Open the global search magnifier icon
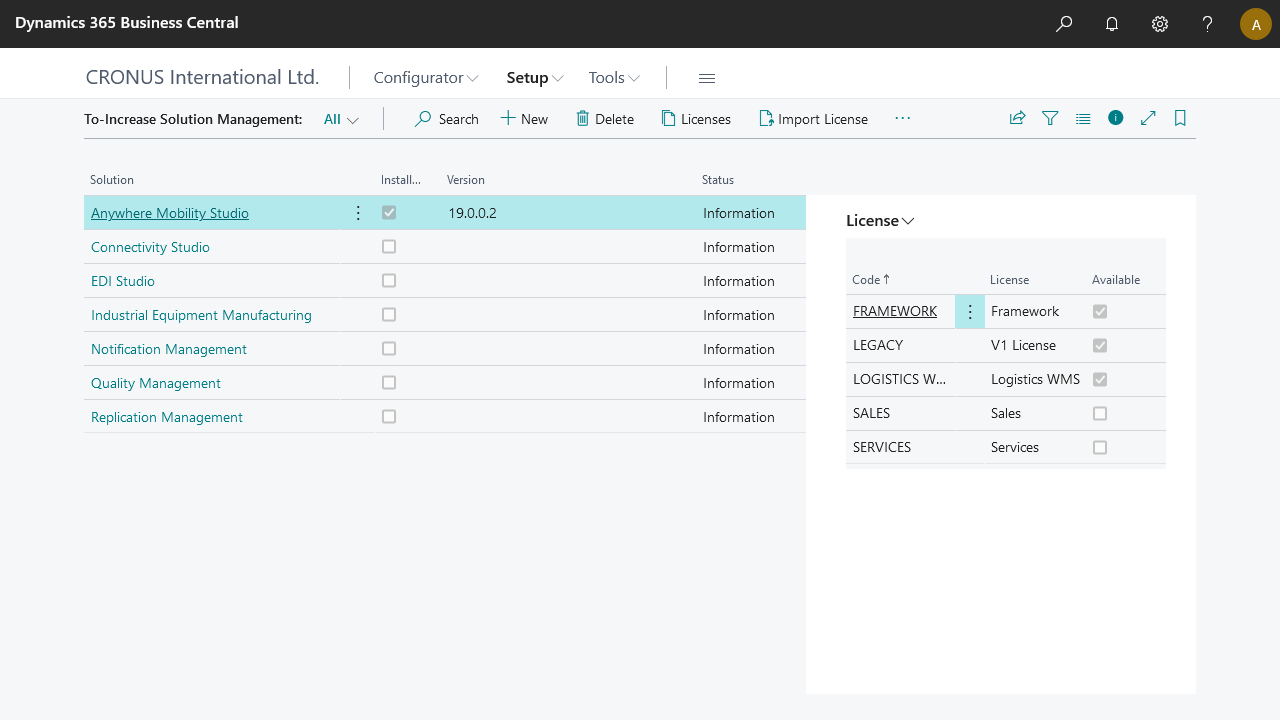 [1064, 24]
